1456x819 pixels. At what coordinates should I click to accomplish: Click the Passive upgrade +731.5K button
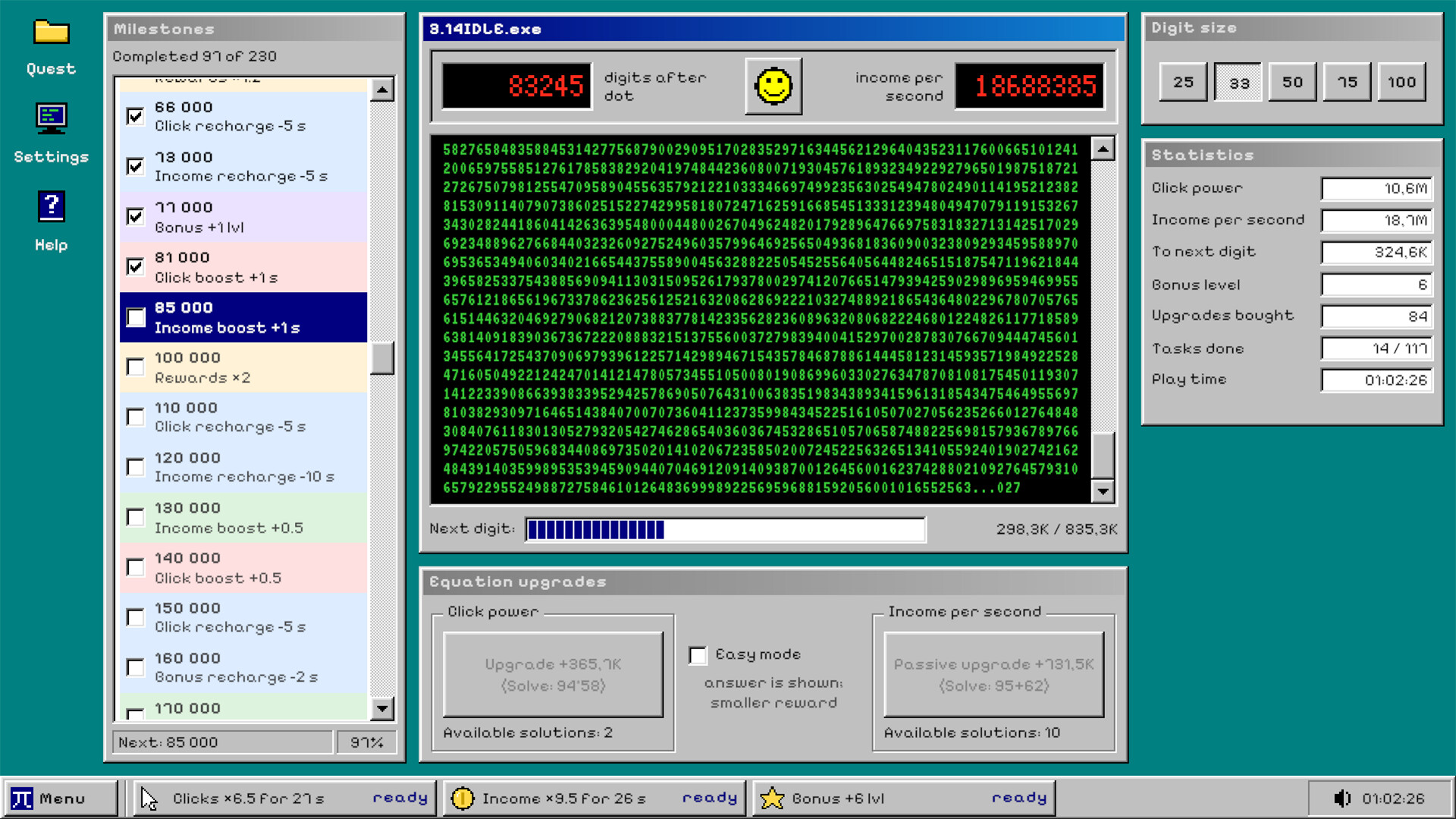[x=994, y=674]
